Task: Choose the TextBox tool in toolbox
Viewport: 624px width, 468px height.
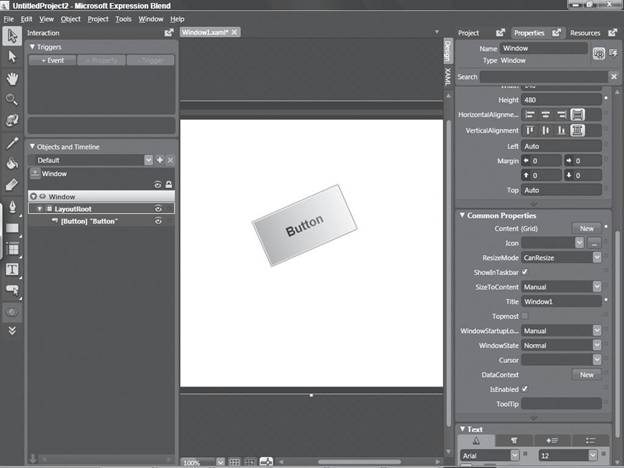Action: [12, 270]
